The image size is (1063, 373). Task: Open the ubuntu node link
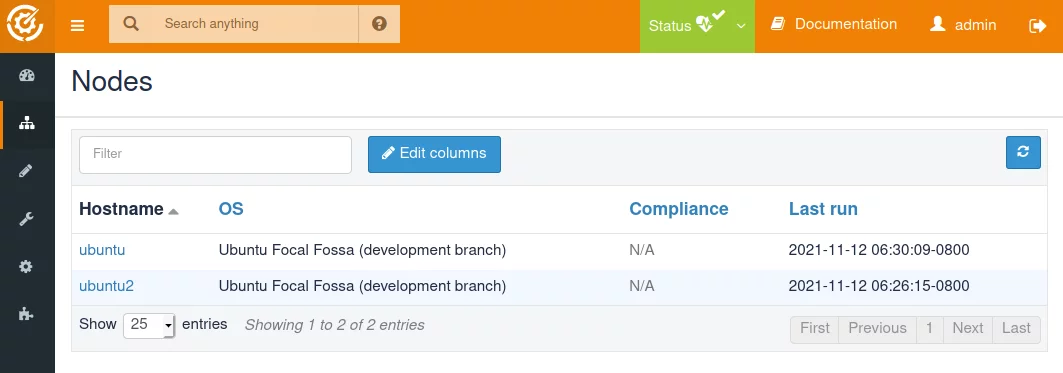(102, 250)
